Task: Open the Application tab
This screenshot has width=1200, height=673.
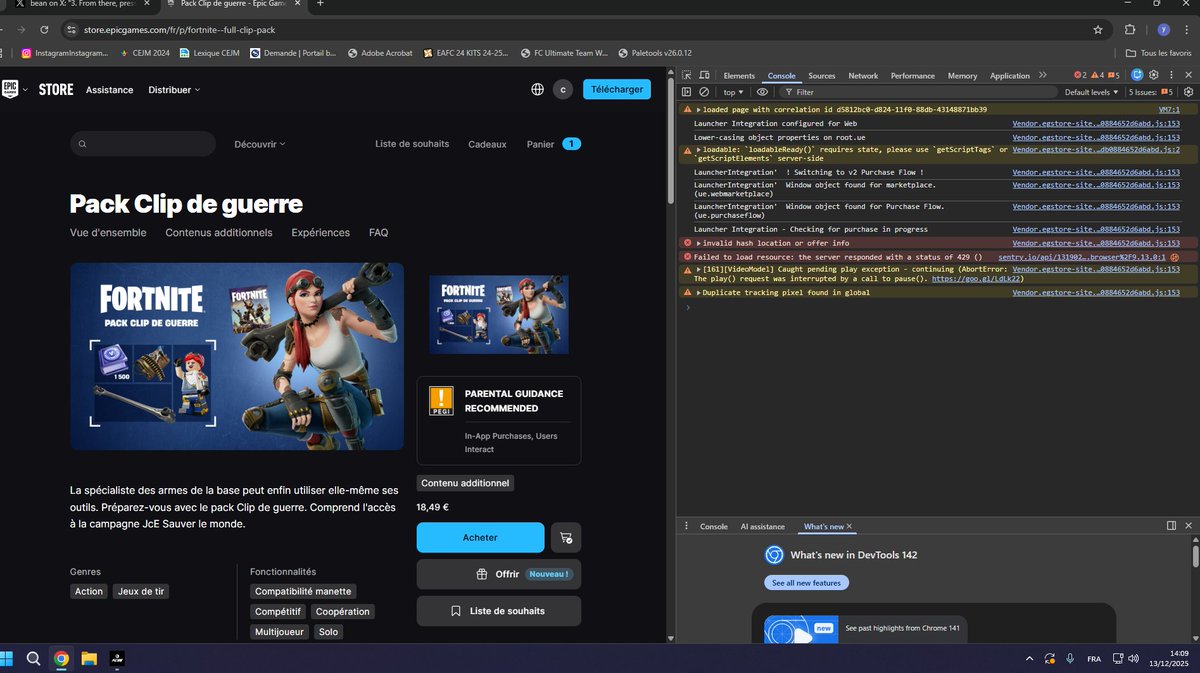Action: click(x=1010, y=76)
